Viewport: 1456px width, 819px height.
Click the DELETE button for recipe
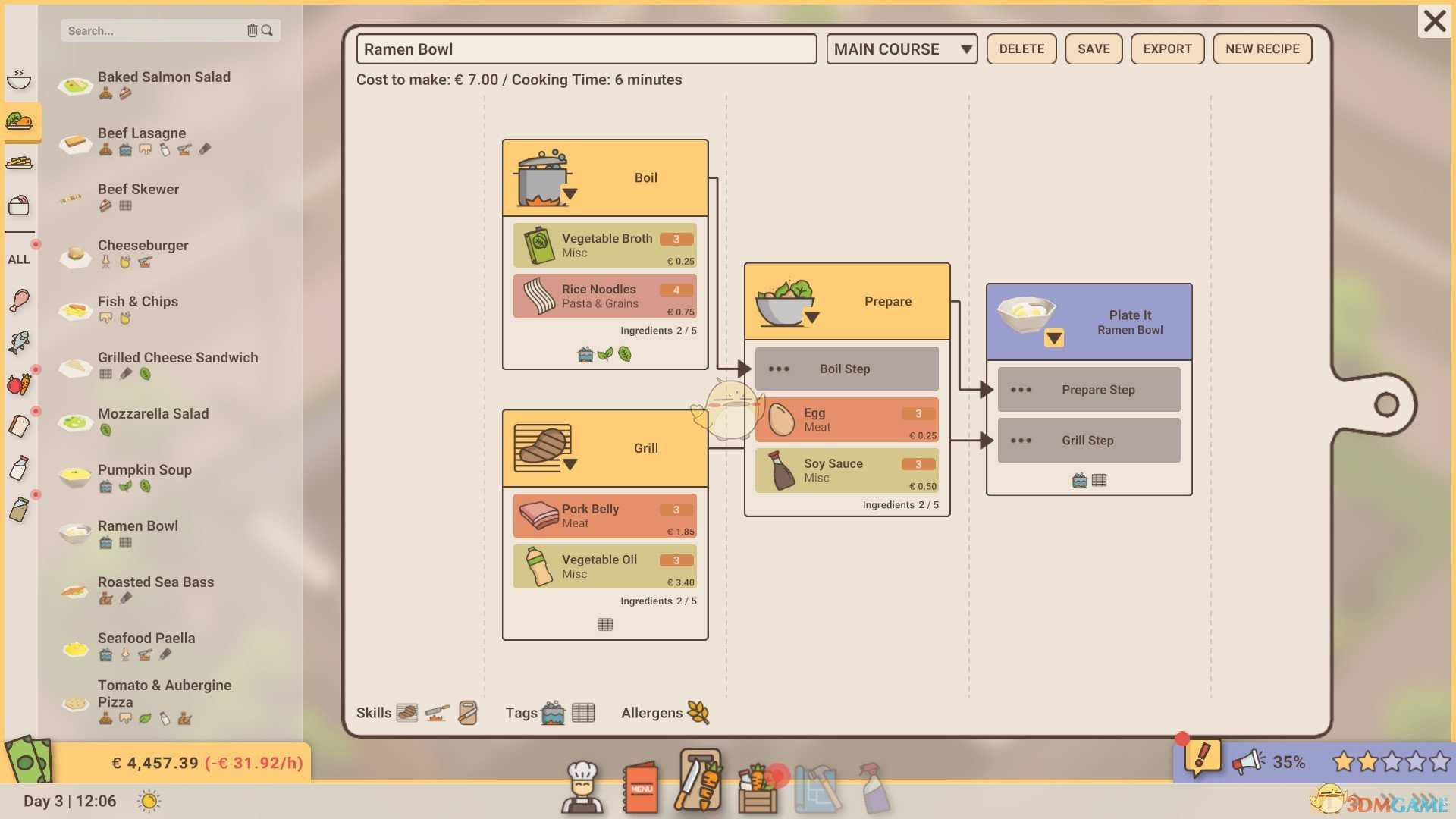1021,47
